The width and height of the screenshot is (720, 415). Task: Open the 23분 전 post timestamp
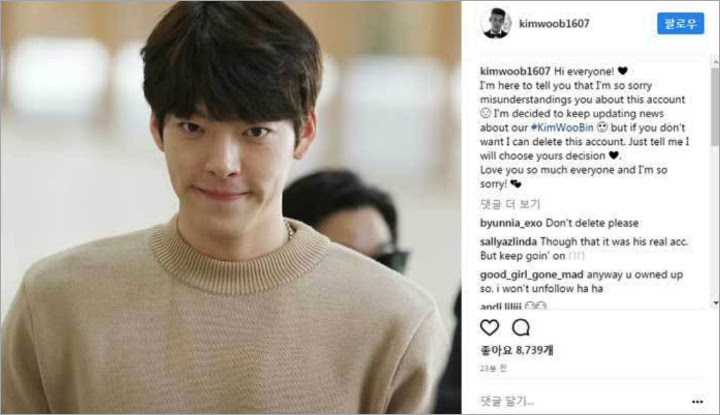coord(493,368)
